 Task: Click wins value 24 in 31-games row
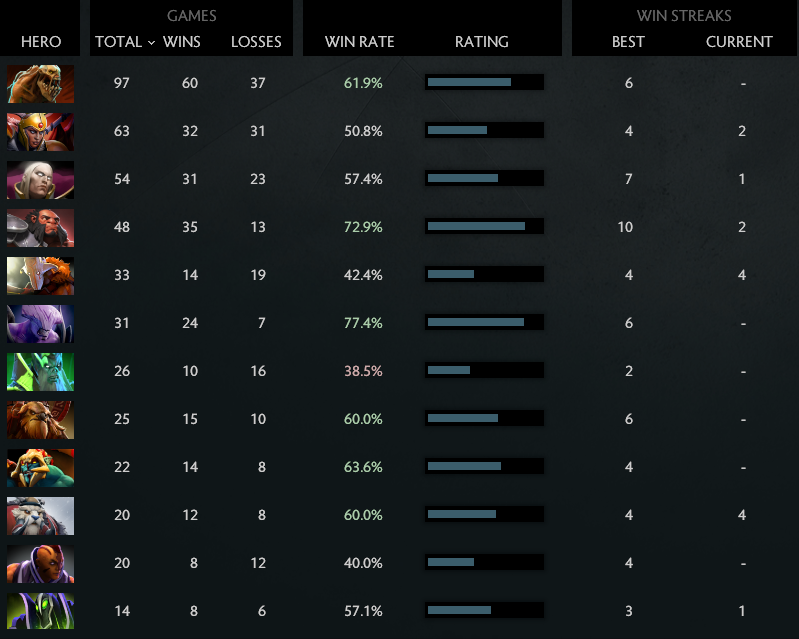coord(190,323)
